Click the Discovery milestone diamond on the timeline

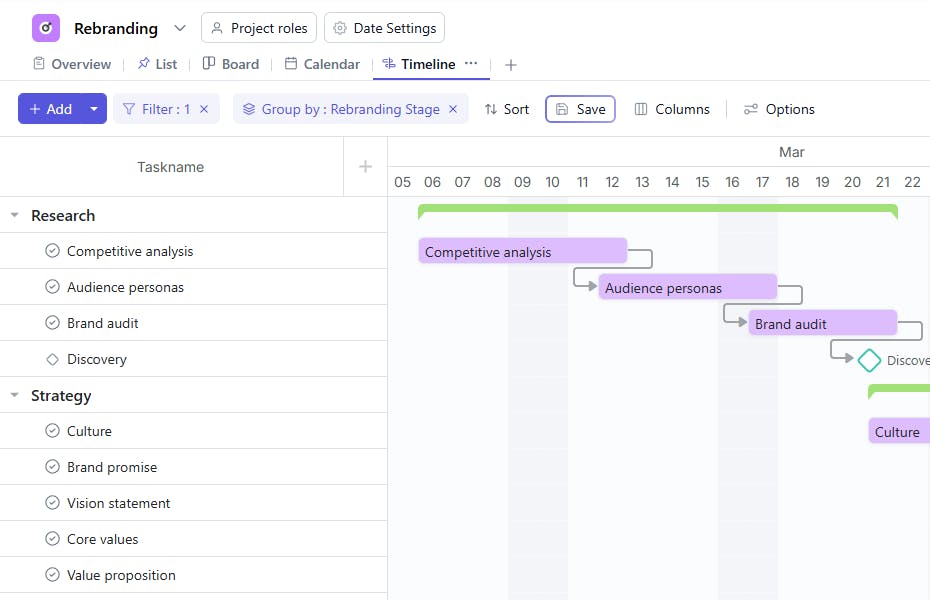pyautogui.click(x=869, y=360)
